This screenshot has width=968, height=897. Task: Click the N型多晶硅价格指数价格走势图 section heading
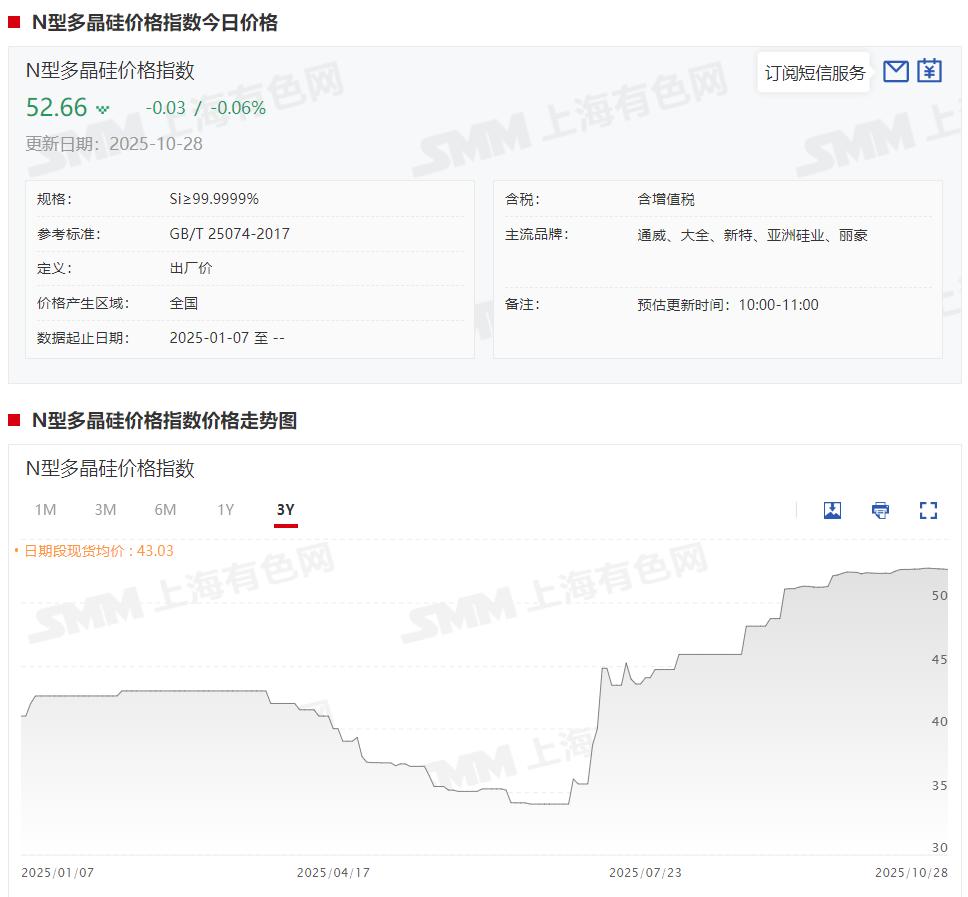(164, 421)
